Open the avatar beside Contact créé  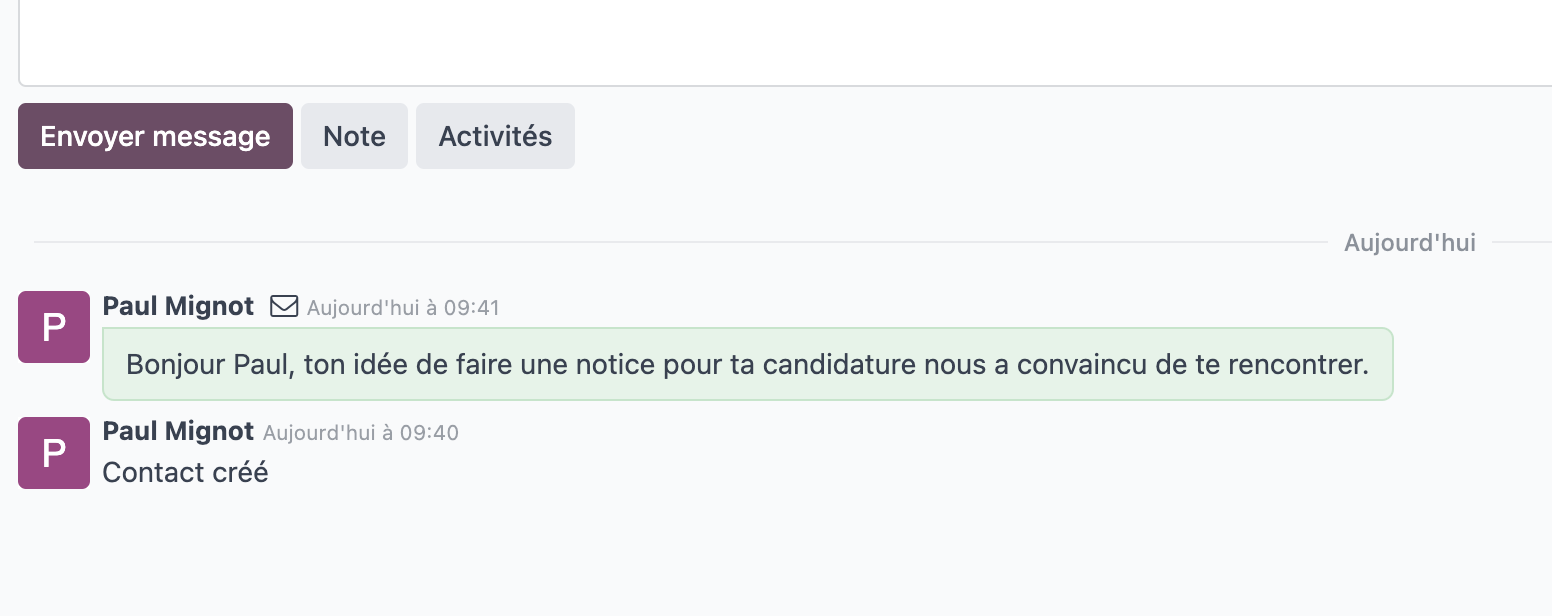click(x=54, y=453)
